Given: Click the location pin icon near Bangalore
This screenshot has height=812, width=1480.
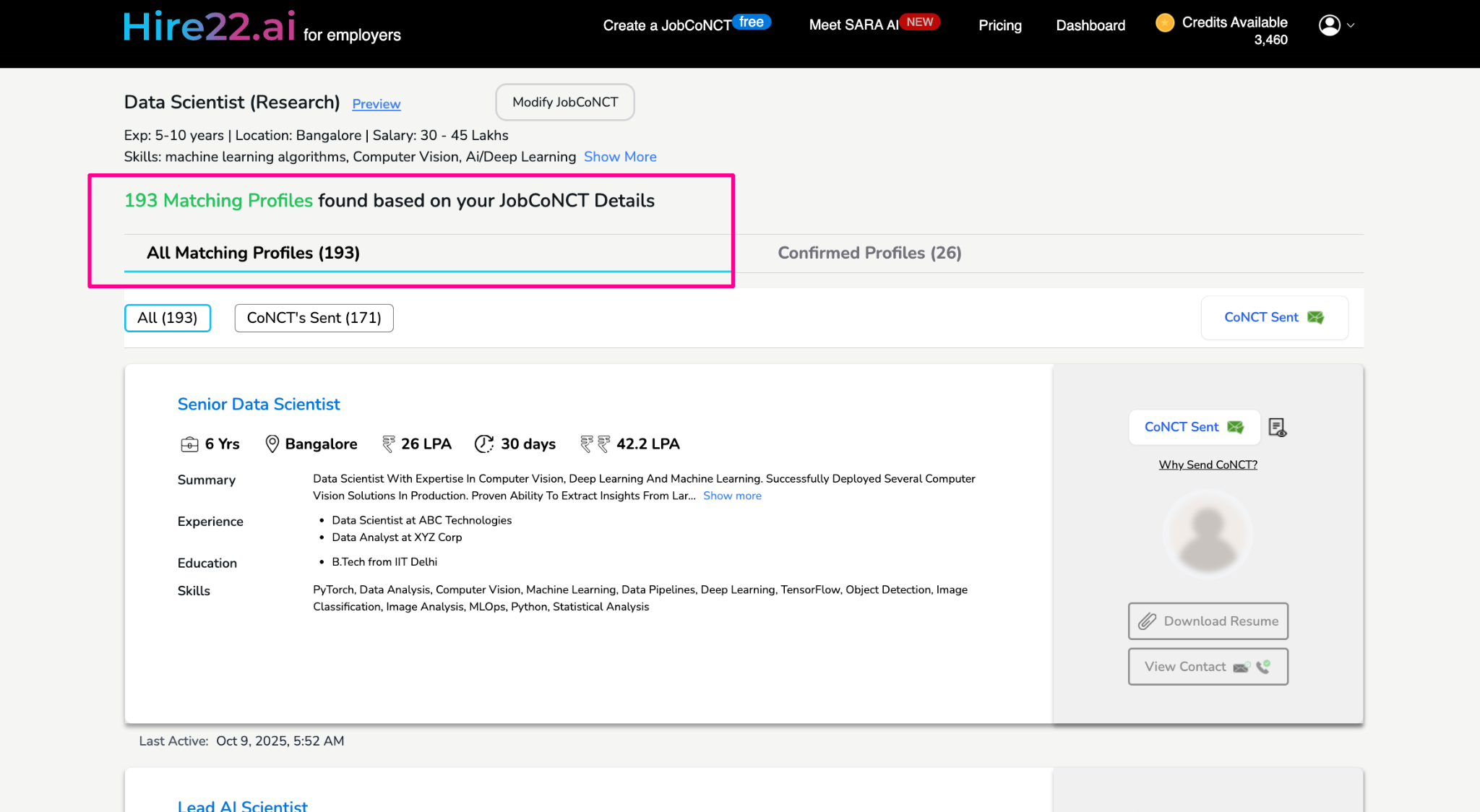Looking at the screenshot, I should coord(272,444).
